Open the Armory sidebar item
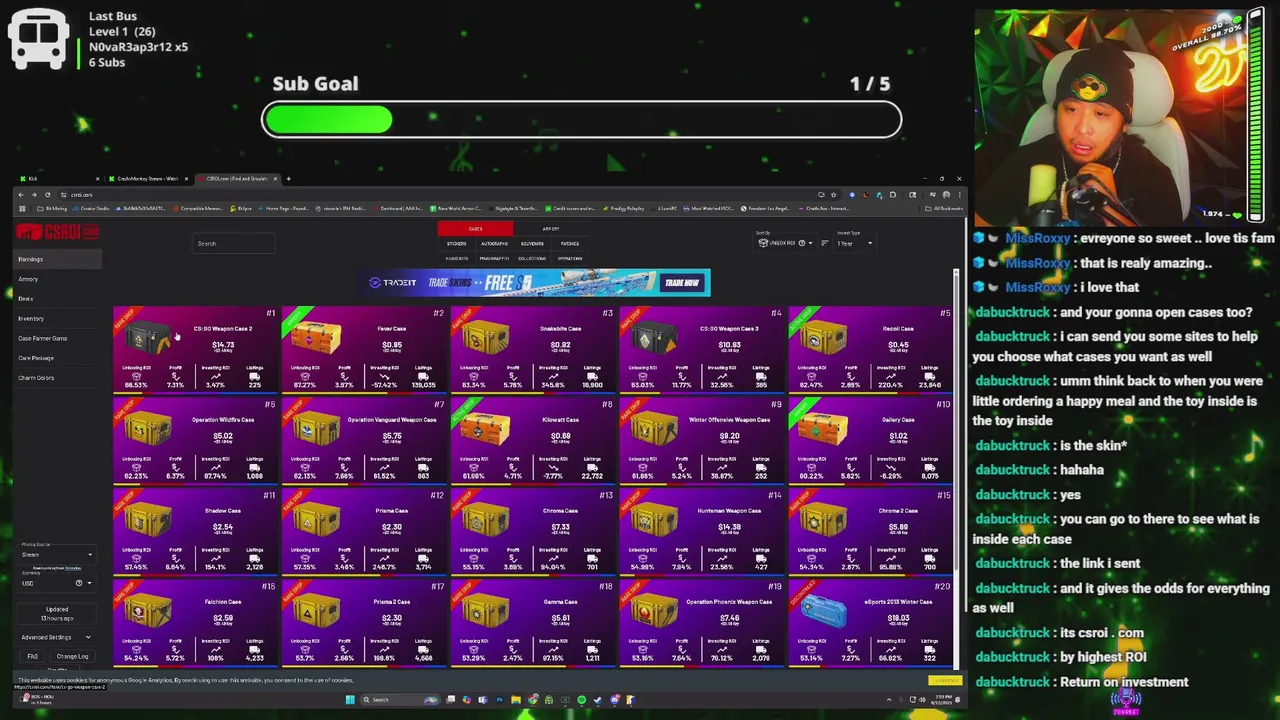1280x720 pixels. (x=57, y=279)
